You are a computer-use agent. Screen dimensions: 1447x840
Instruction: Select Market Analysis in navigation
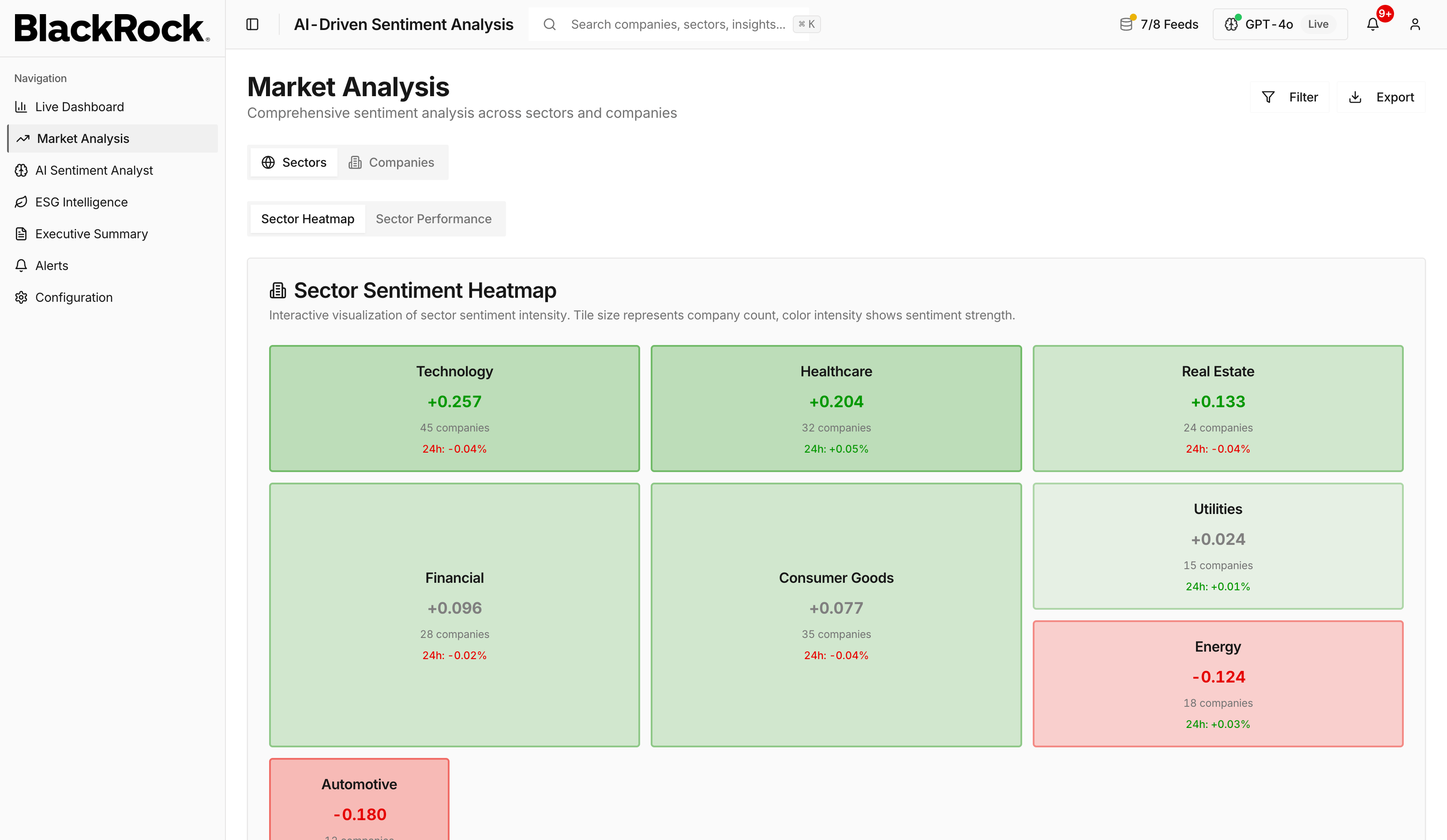(112, 139)
